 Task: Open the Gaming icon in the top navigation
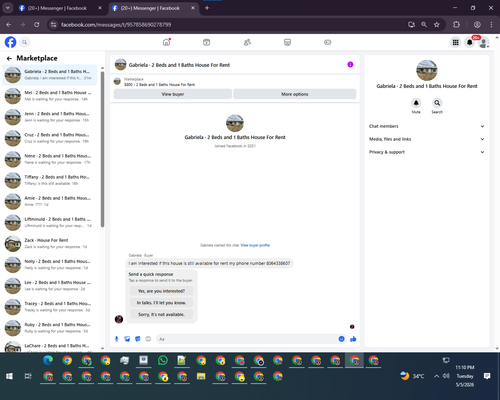(328, 42)
